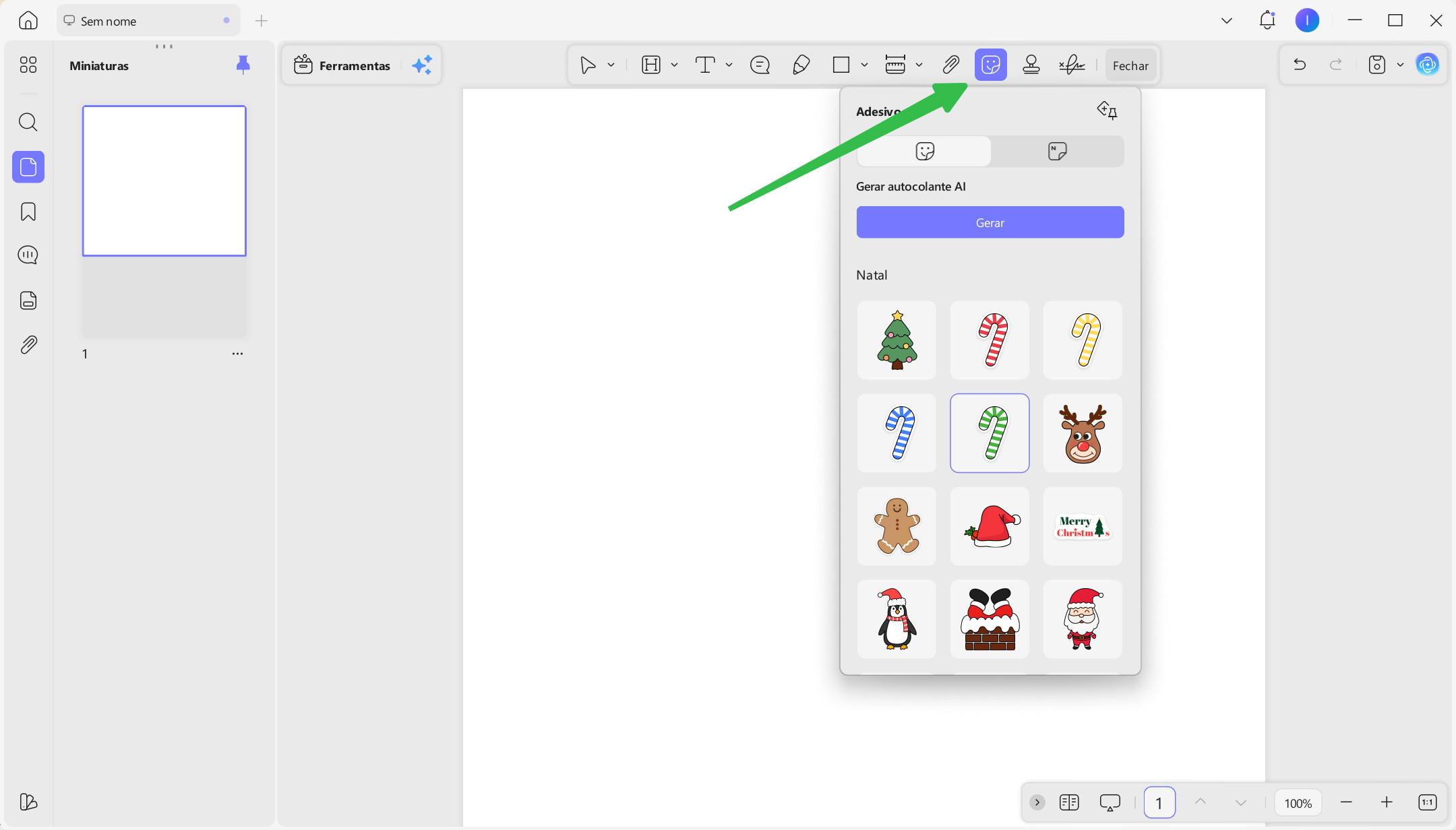Open the UPDF AI swirl icon
1456x830 pixels.
click(x=1427, y=65)
